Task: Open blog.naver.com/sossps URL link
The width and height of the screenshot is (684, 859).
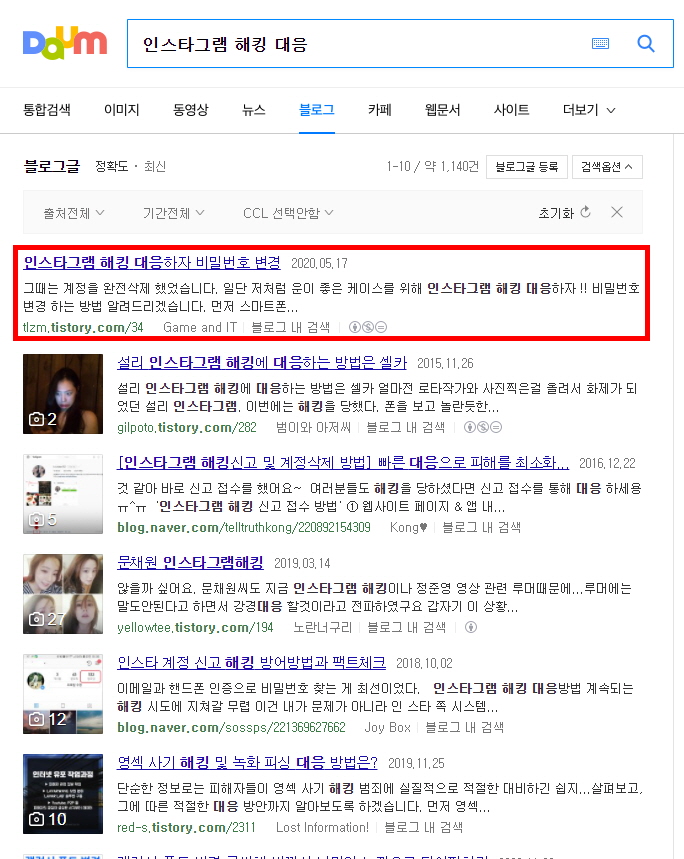Action: point(231,728)
